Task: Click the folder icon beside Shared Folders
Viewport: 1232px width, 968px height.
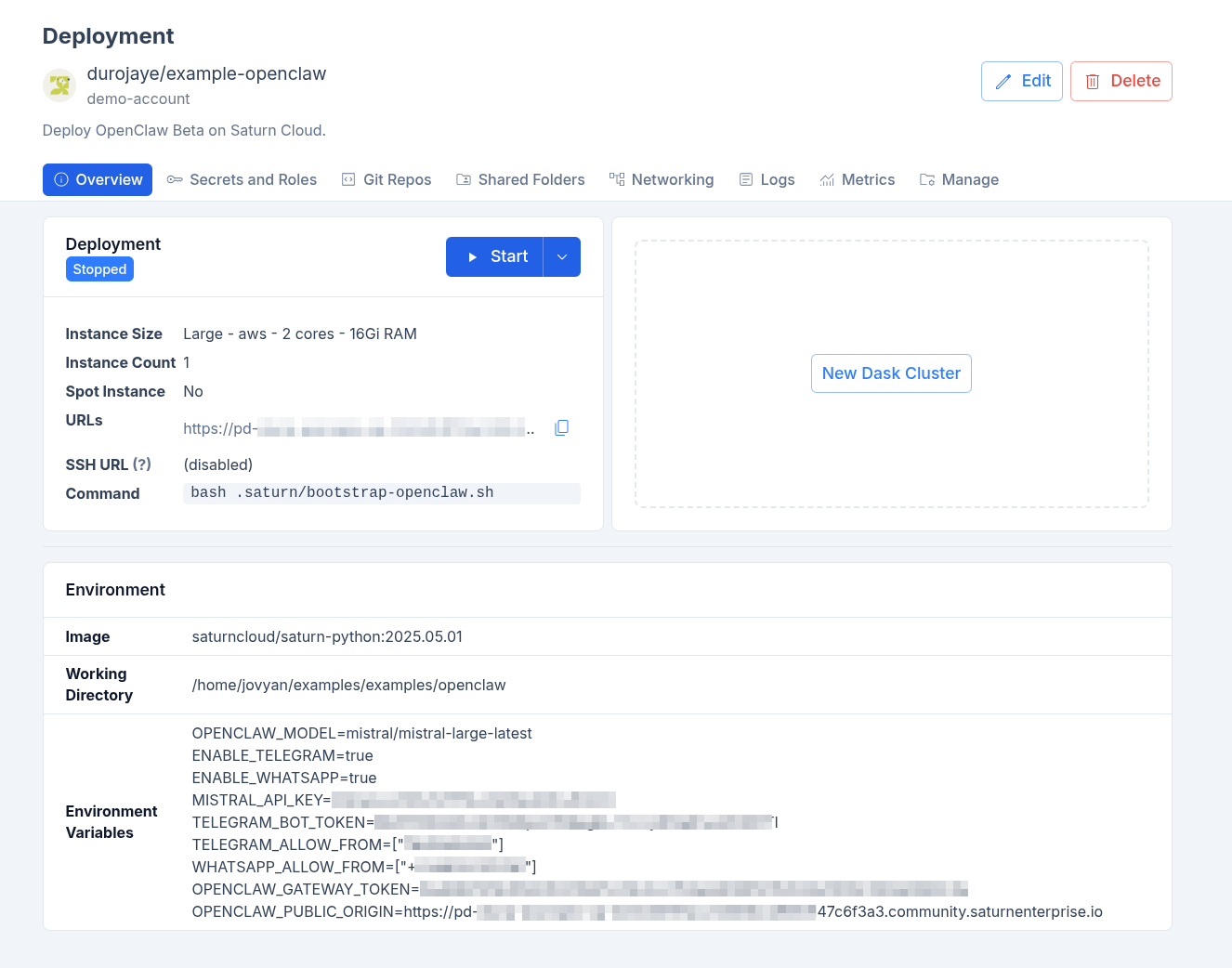Action: 464,179
